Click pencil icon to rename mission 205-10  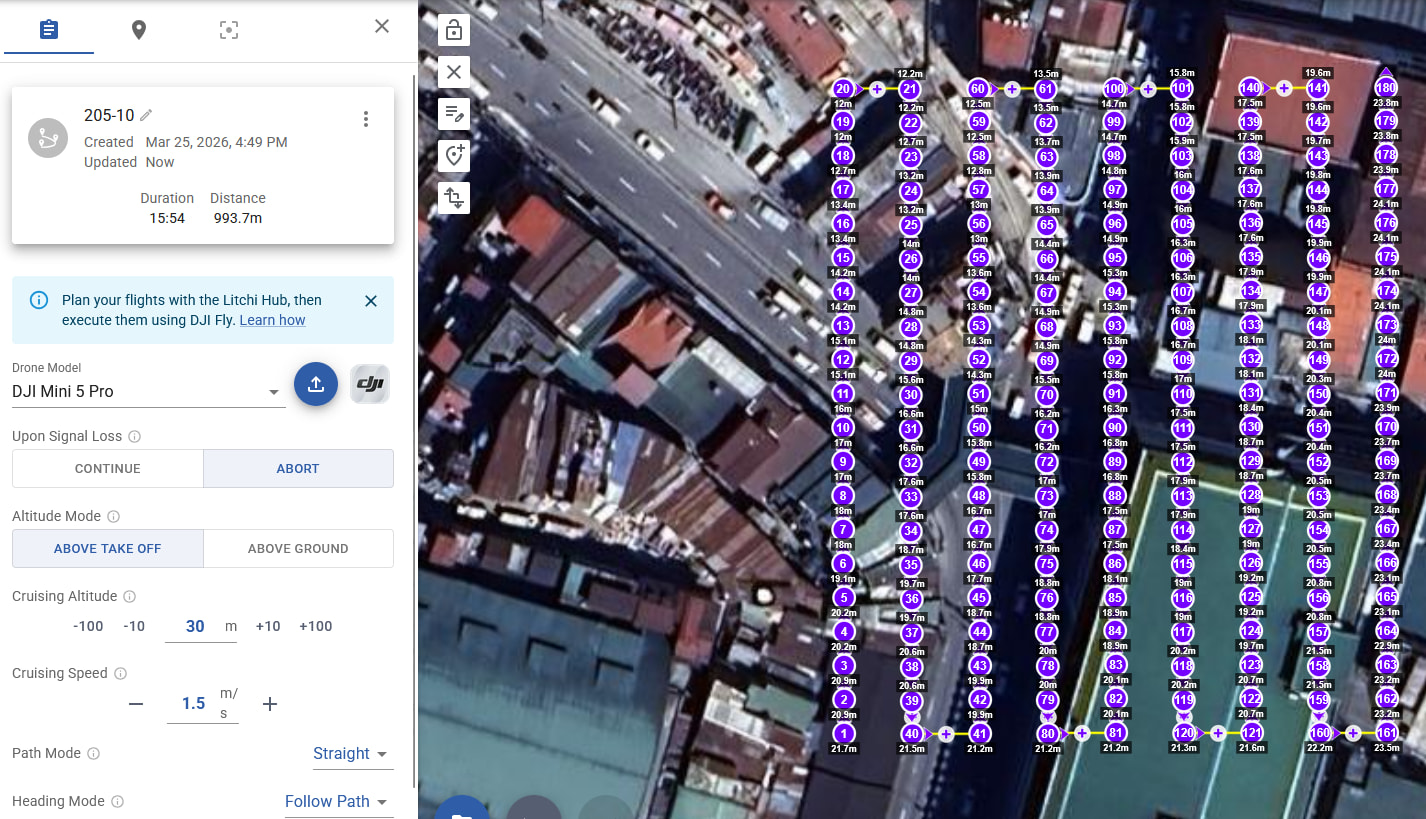[146, 115]
